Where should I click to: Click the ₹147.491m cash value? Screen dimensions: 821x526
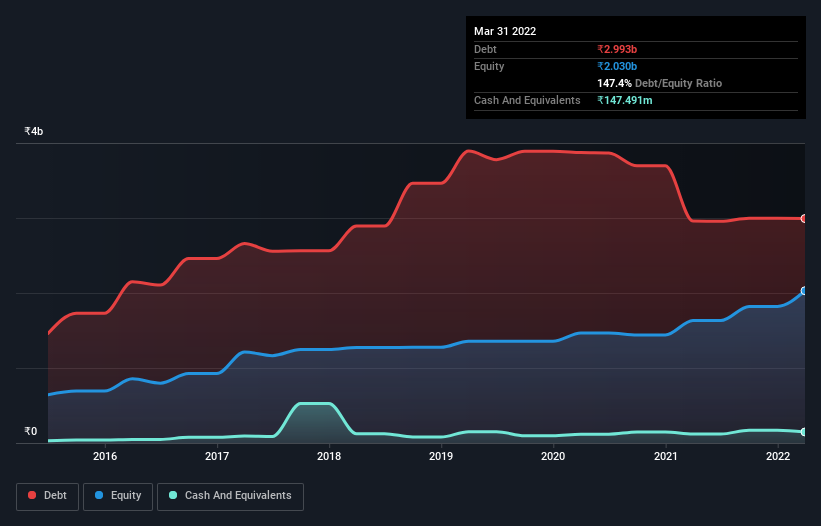coord(625,100)
